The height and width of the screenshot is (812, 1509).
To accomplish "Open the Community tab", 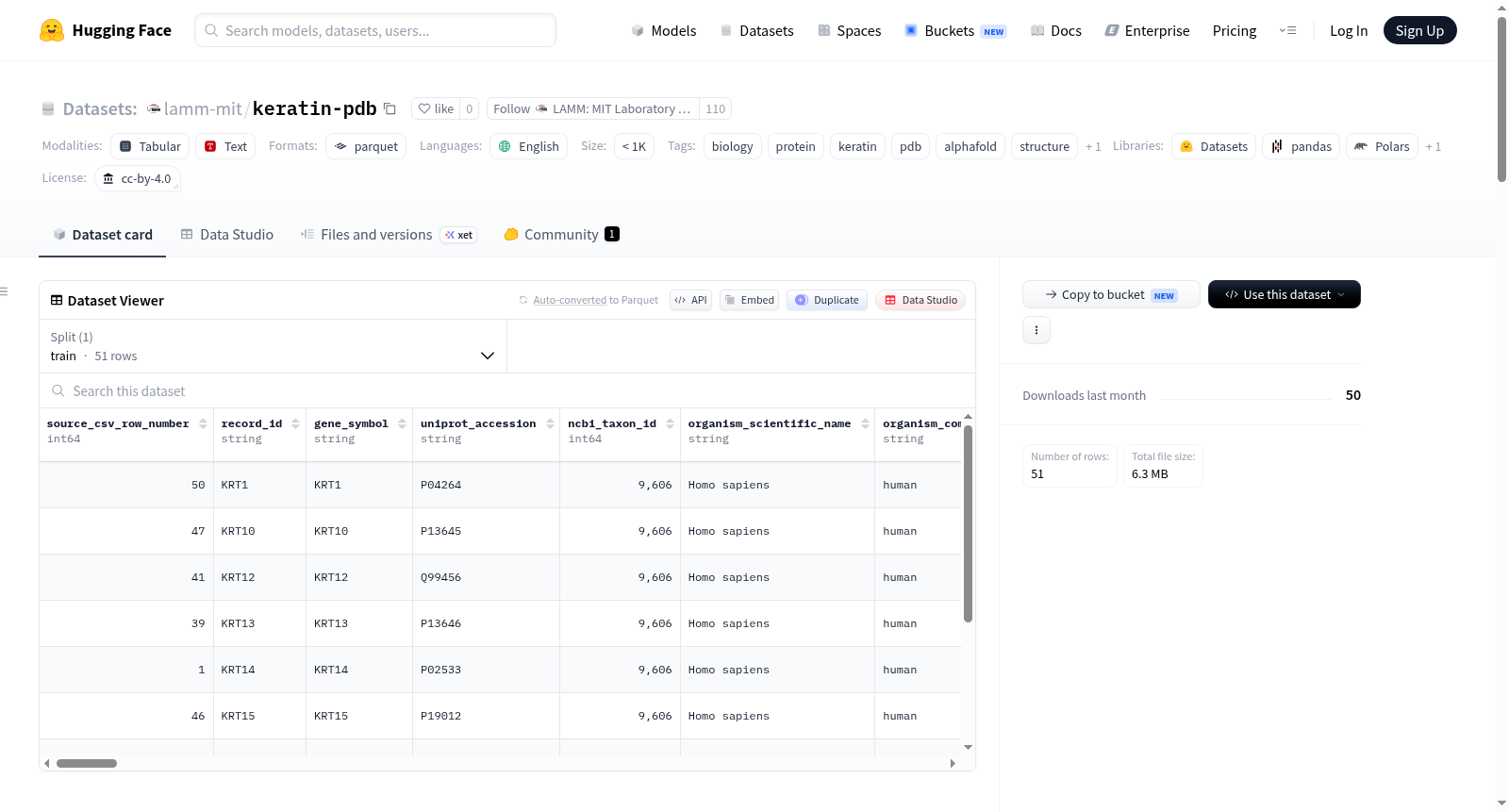I will point(562,235).
